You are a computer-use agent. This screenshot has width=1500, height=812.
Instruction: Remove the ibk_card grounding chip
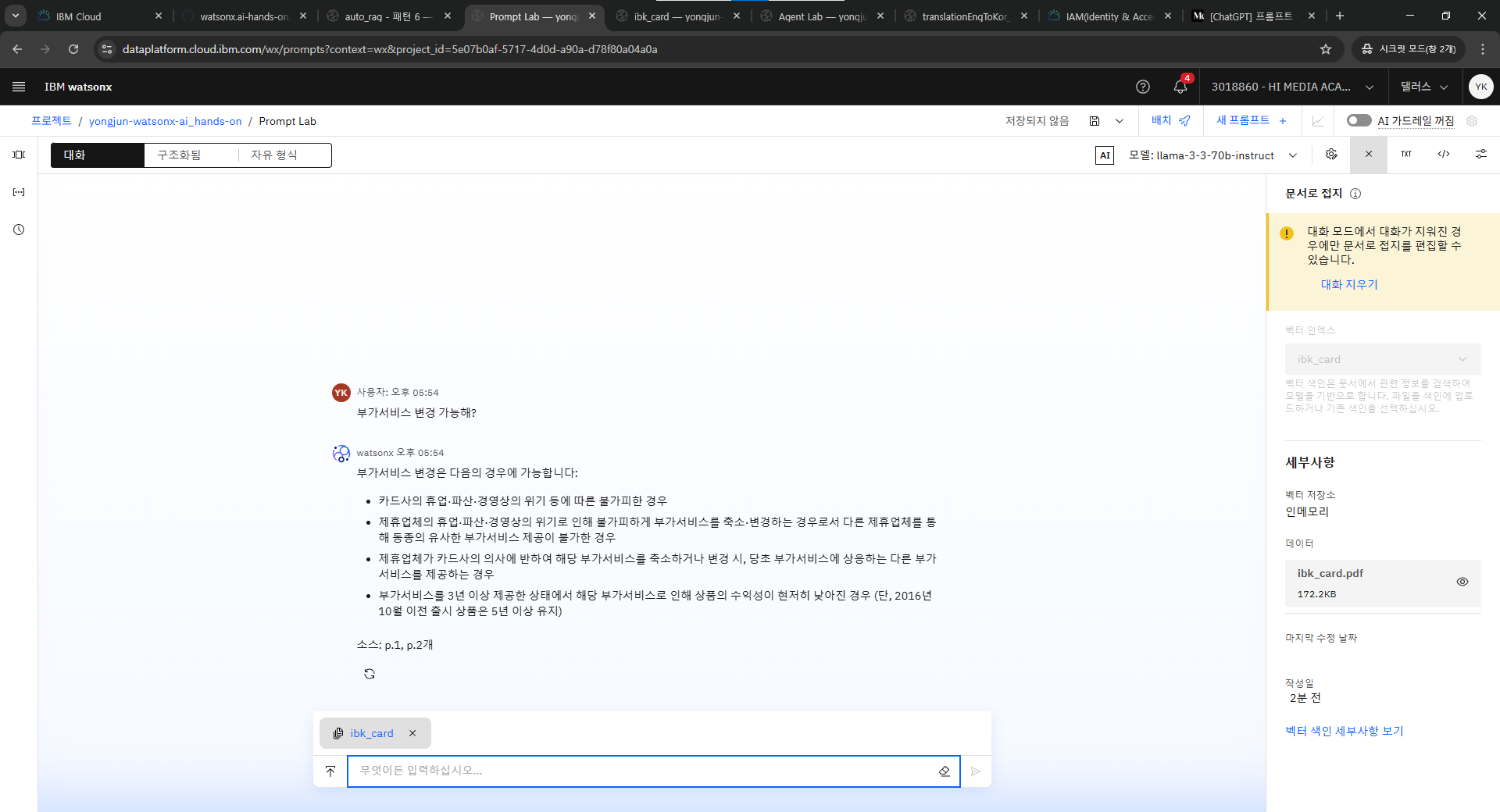pyautogui.click(x=412, y=733)
